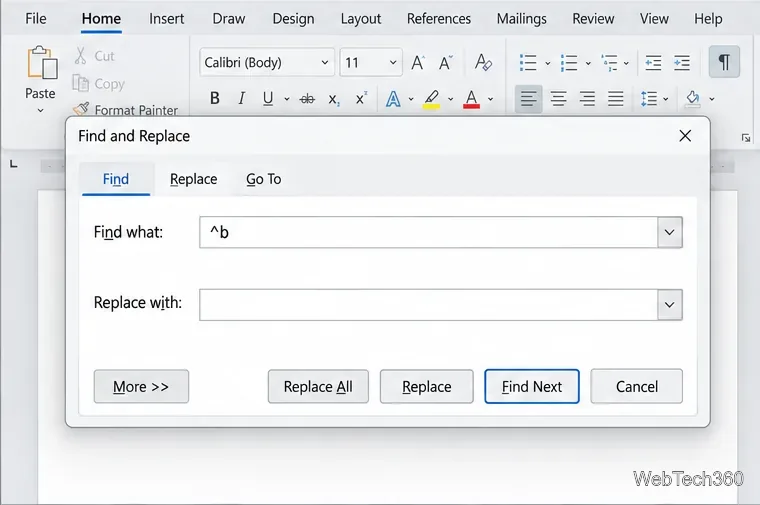Click in the Find what field

428,232
